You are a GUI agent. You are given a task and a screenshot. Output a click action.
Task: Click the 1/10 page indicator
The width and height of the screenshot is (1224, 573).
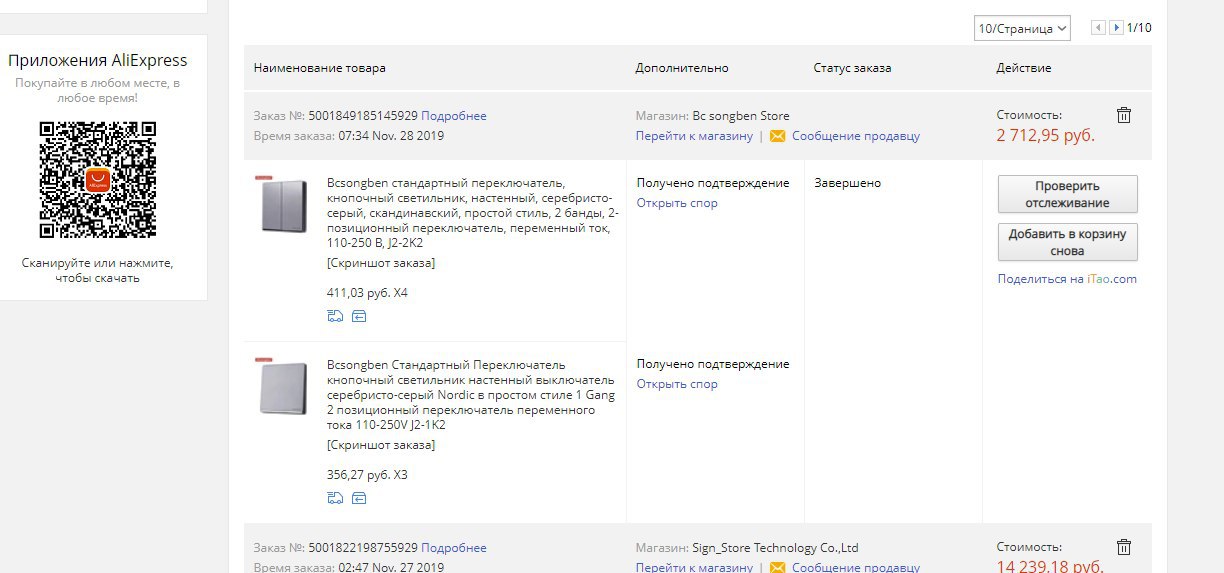pyautogui.click(x=1139, y=28)
